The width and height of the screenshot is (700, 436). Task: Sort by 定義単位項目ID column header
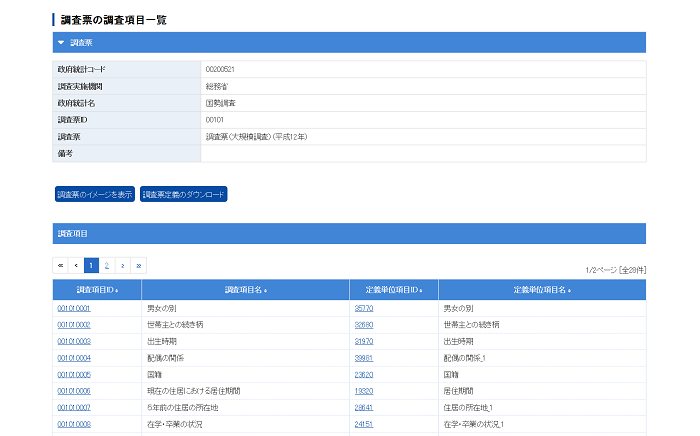point(394,290)
